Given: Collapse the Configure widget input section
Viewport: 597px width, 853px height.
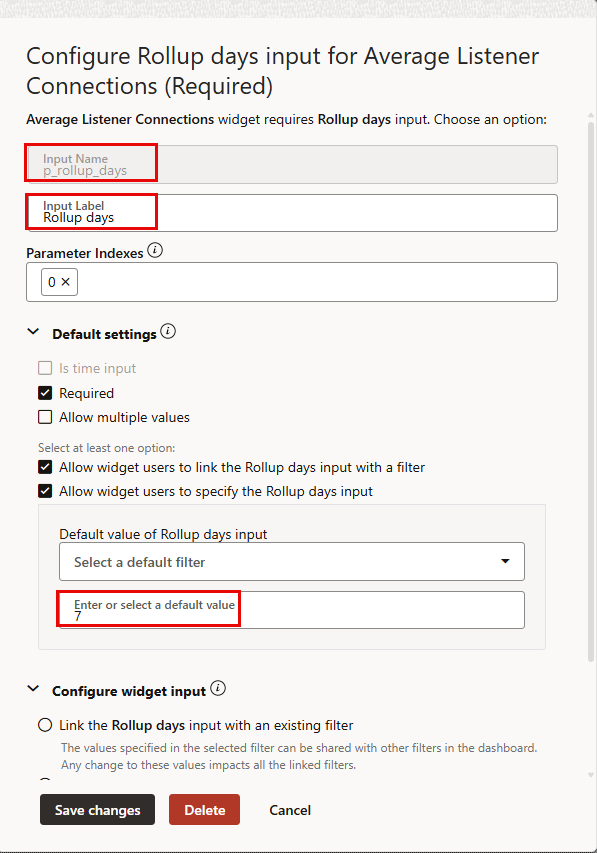Looking at the screenshot, I should click(x=33, y=689).
